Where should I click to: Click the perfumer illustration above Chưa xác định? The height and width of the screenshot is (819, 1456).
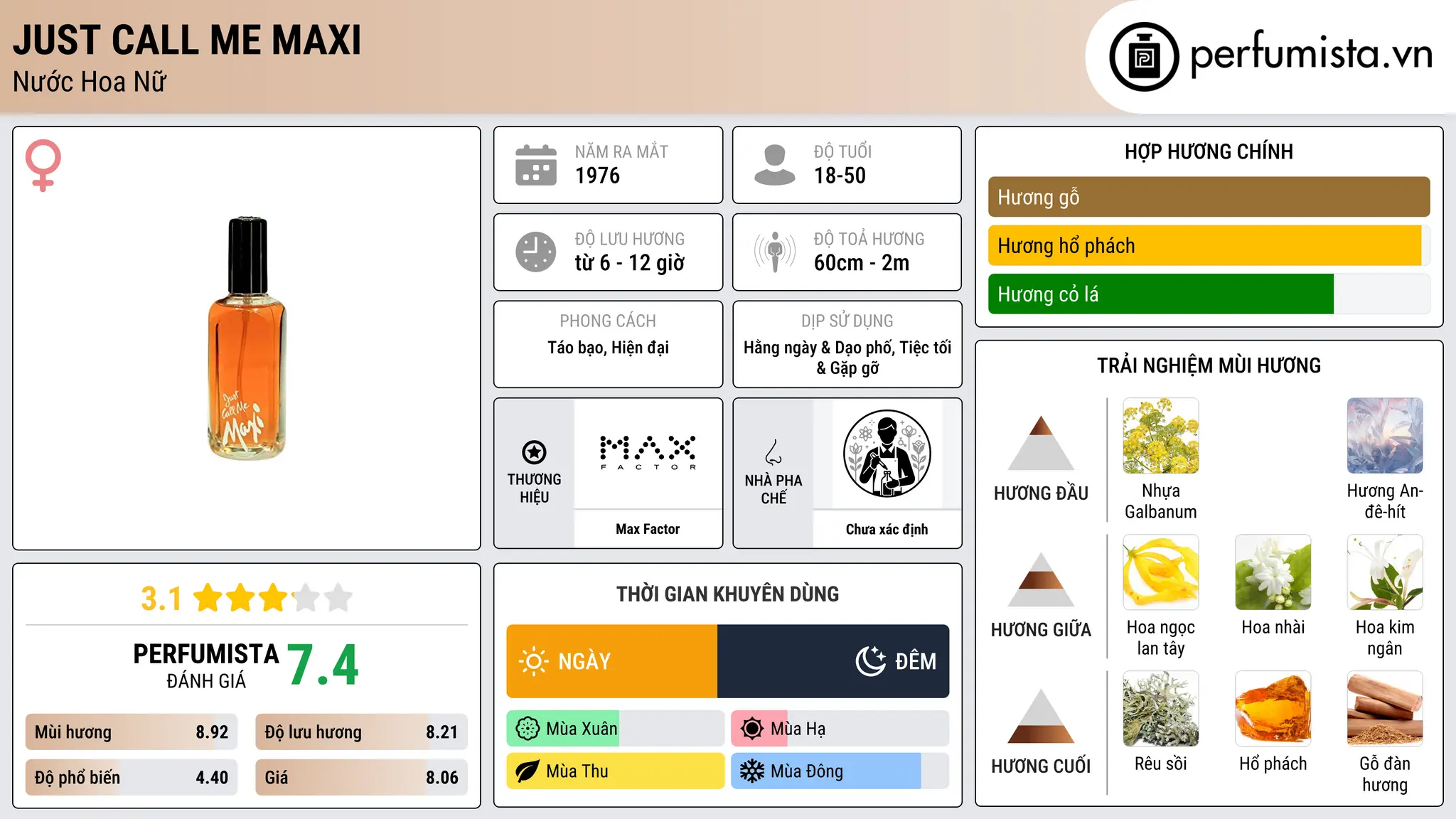887,454
